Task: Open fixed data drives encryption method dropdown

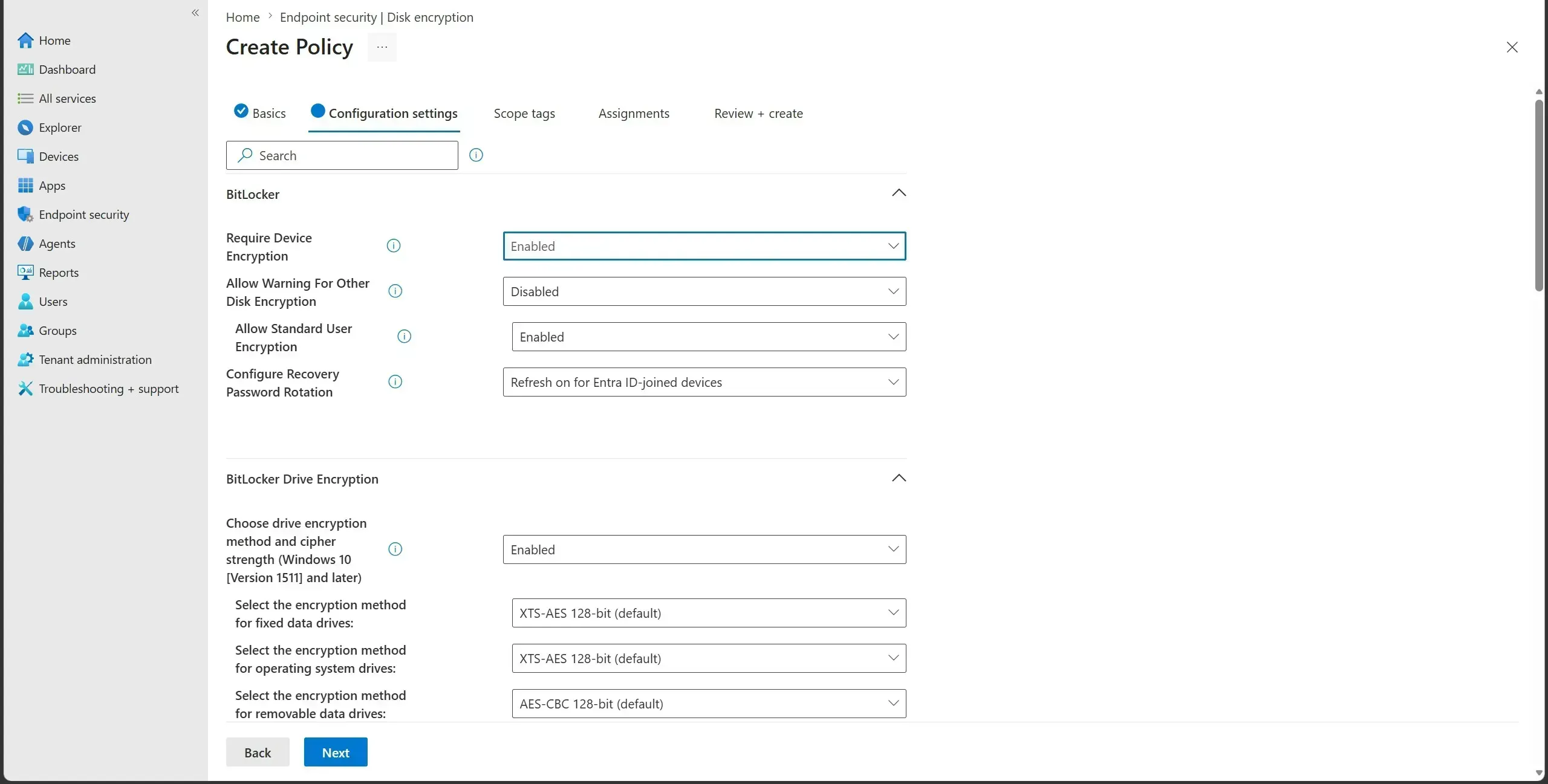Action: [709, 613]
